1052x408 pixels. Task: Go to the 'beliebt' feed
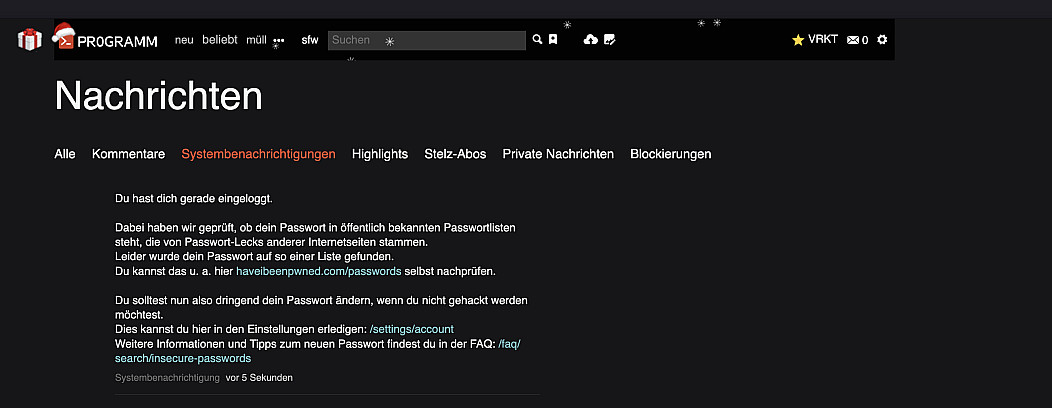(220, 40)
